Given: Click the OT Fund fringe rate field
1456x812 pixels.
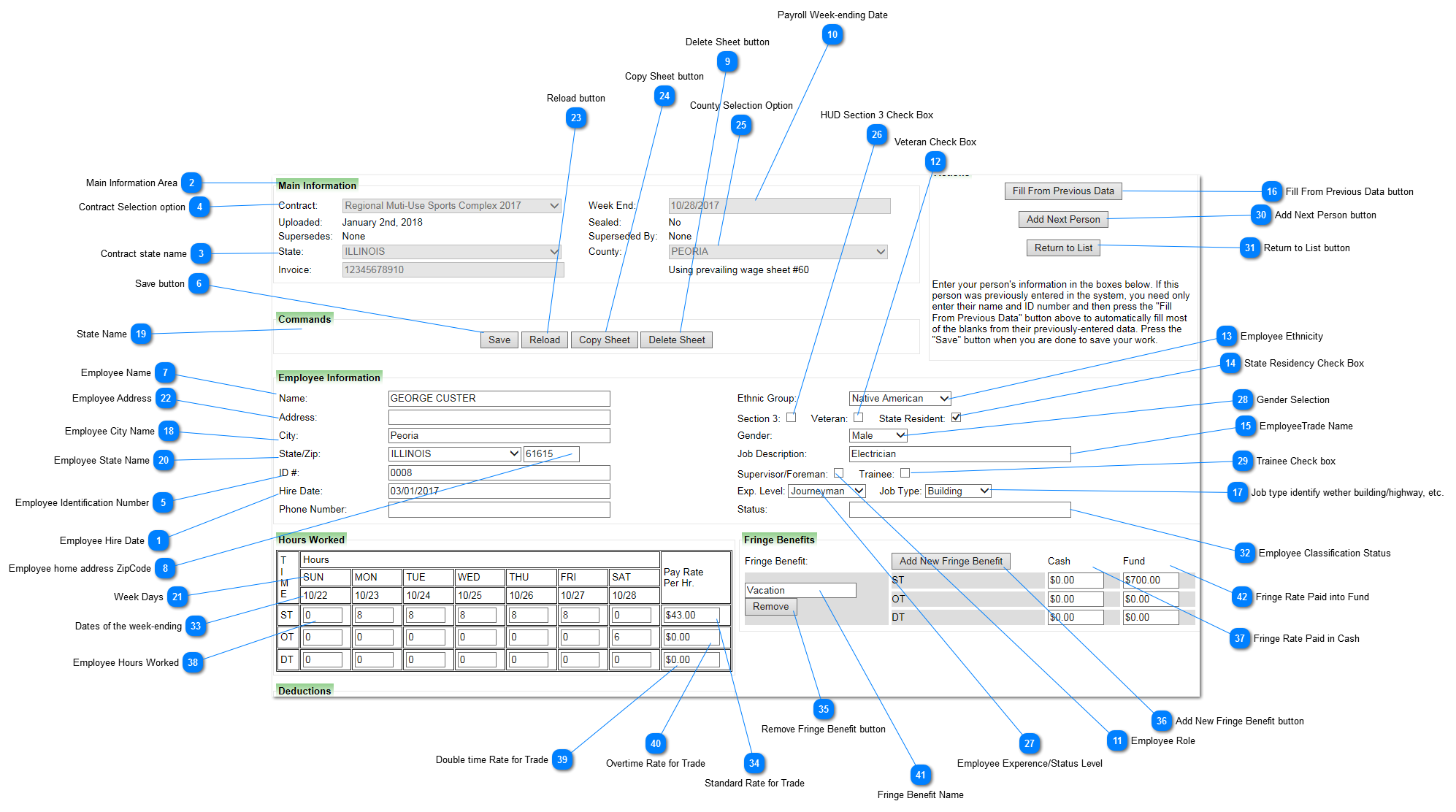Looking at the screenshot, I should click(1151, 599).
